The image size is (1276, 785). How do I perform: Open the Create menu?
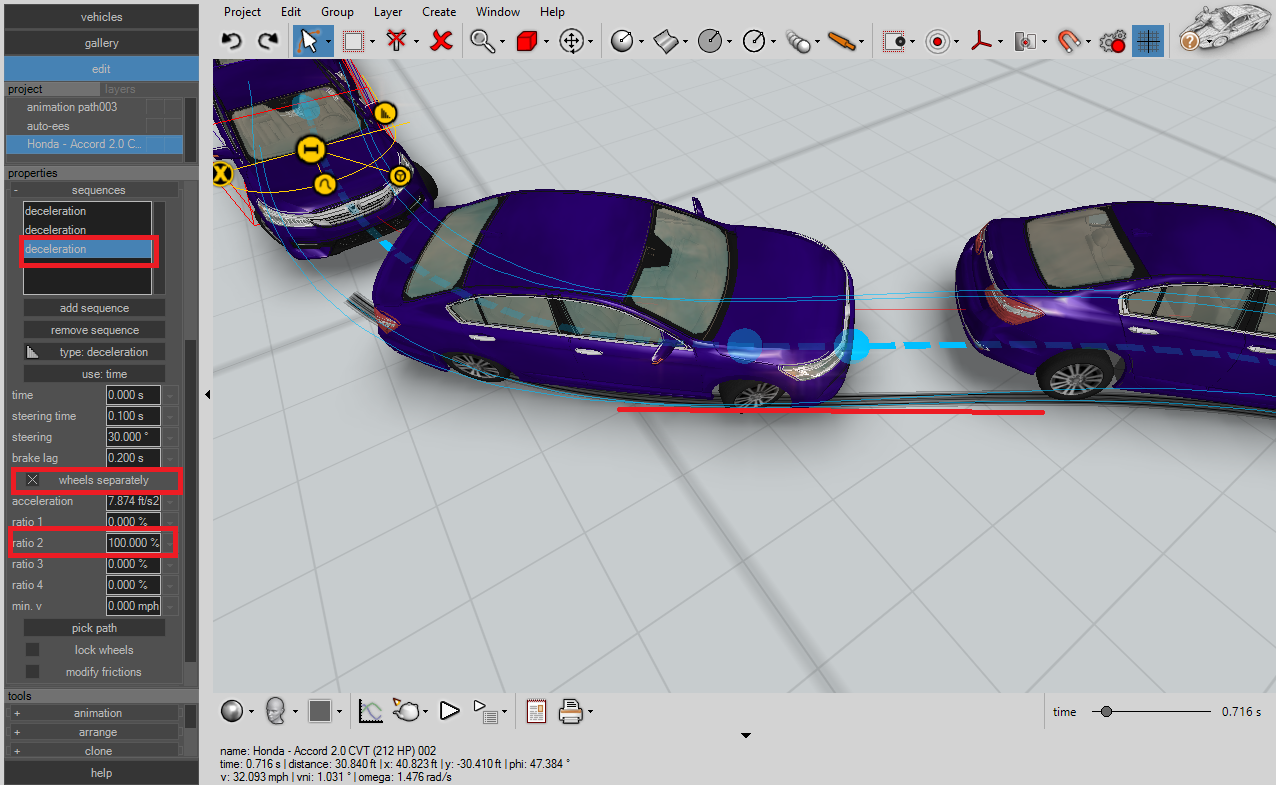pos(439,12)
